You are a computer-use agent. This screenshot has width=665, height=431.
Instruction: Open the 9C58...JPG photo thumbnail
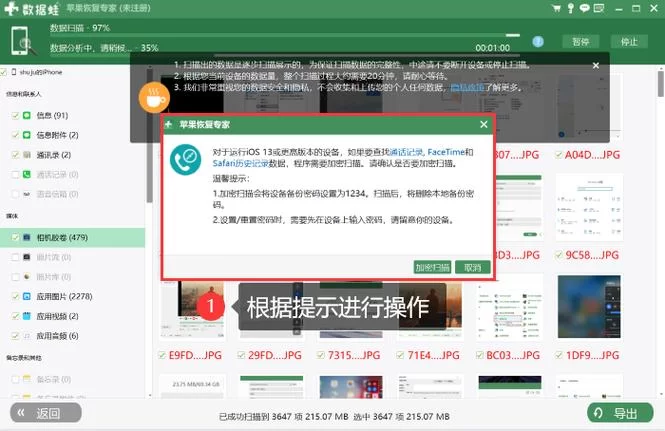pos(589,207)
